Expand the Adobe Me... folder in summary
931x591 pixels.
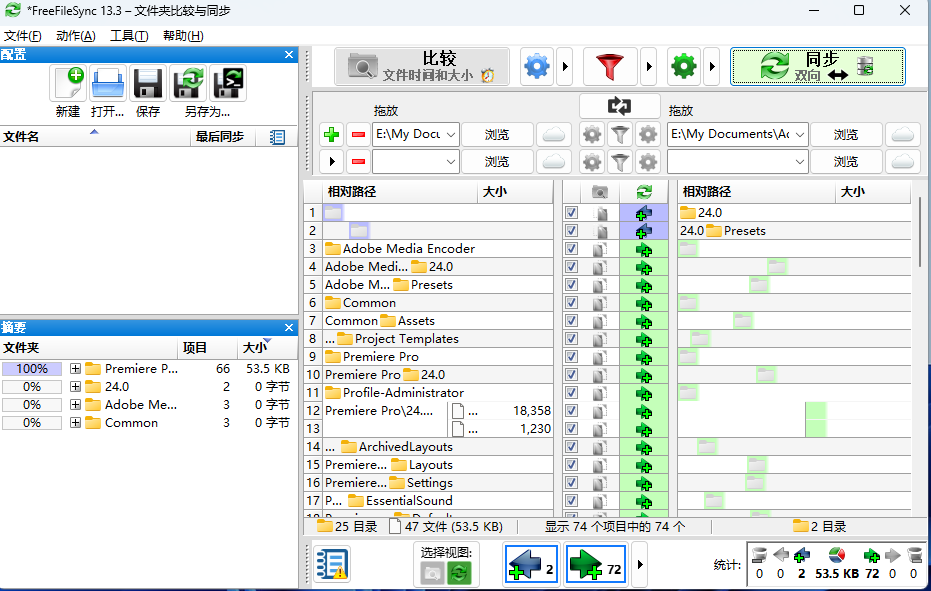coord(75,405)
